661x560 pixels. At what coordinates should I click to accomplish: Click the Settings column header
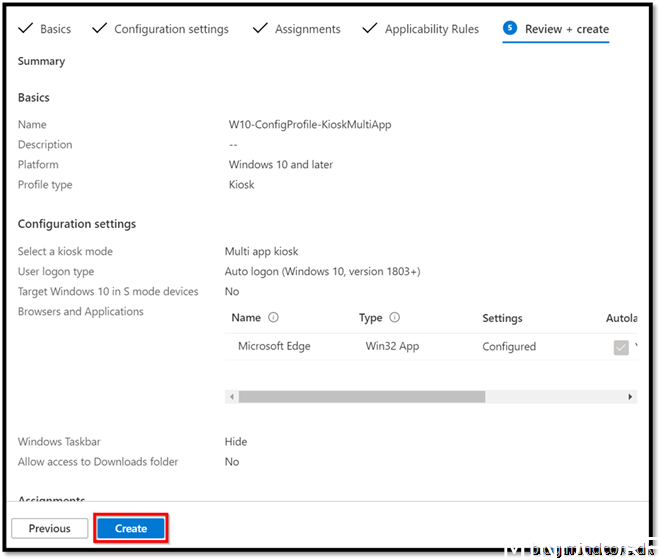point(502,318)
